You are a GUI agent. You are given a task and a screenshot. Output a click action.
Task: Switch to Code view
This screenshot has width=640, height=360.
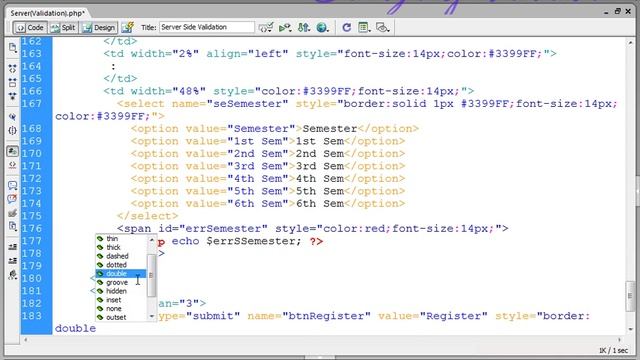tap(30, 27)
